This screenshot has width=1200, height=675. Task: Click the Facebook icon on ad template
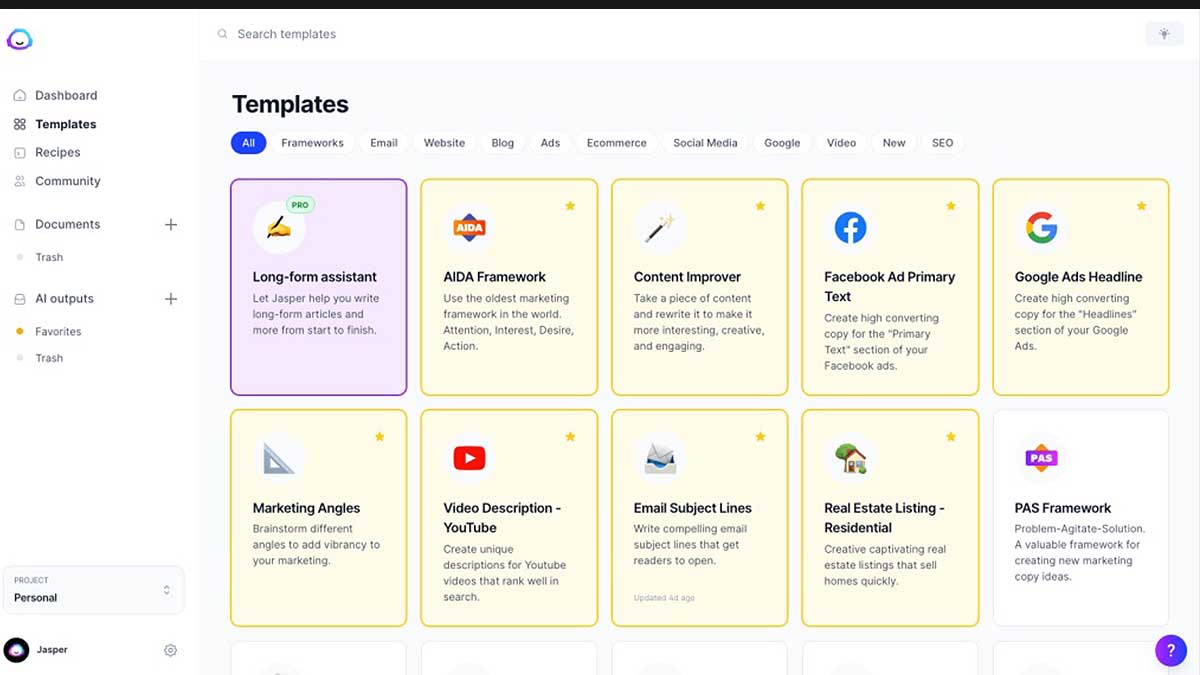(x=850, y=228)
